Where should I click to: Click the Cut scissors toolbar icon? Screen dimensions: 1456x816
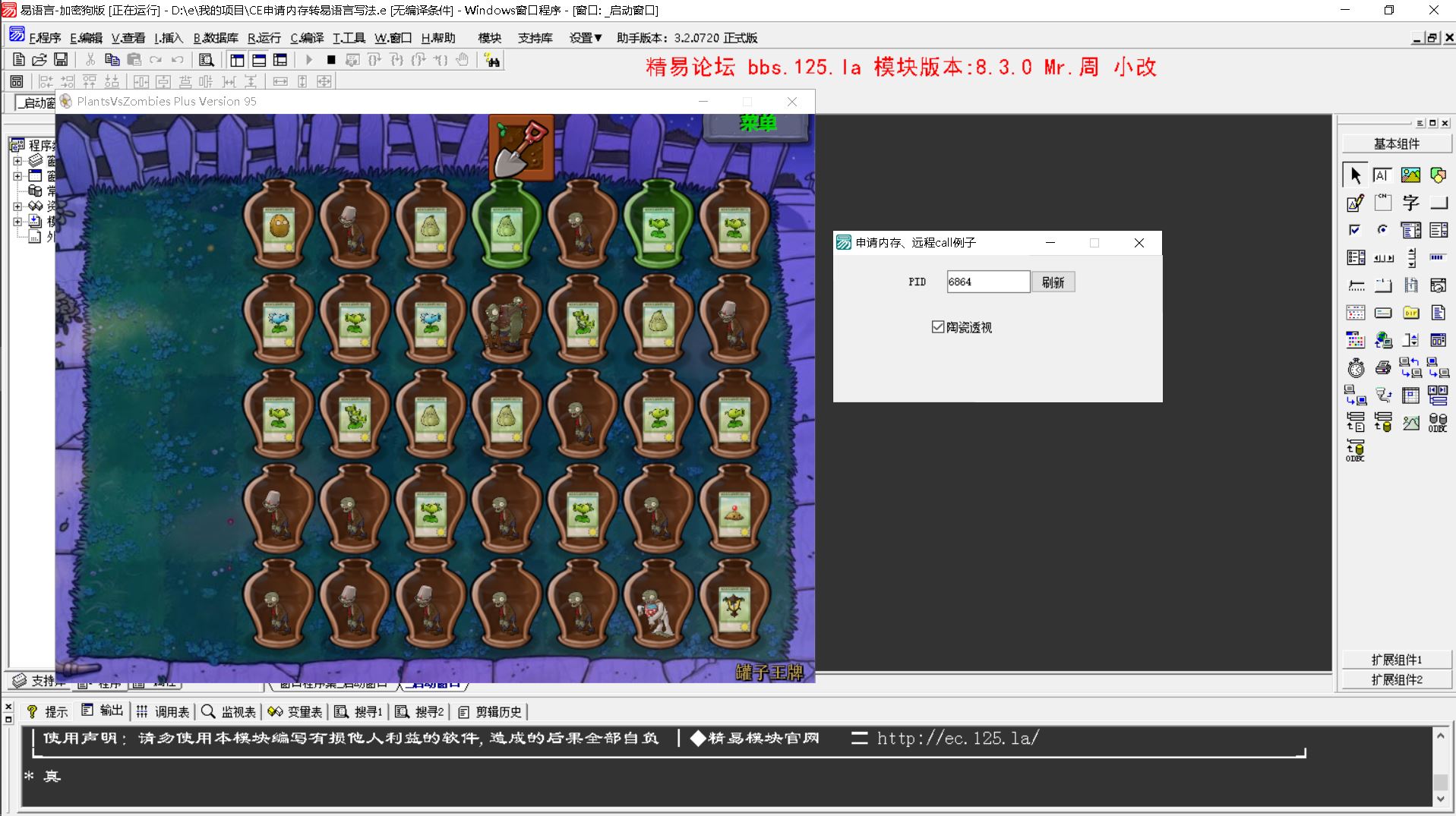click(90, 59)
